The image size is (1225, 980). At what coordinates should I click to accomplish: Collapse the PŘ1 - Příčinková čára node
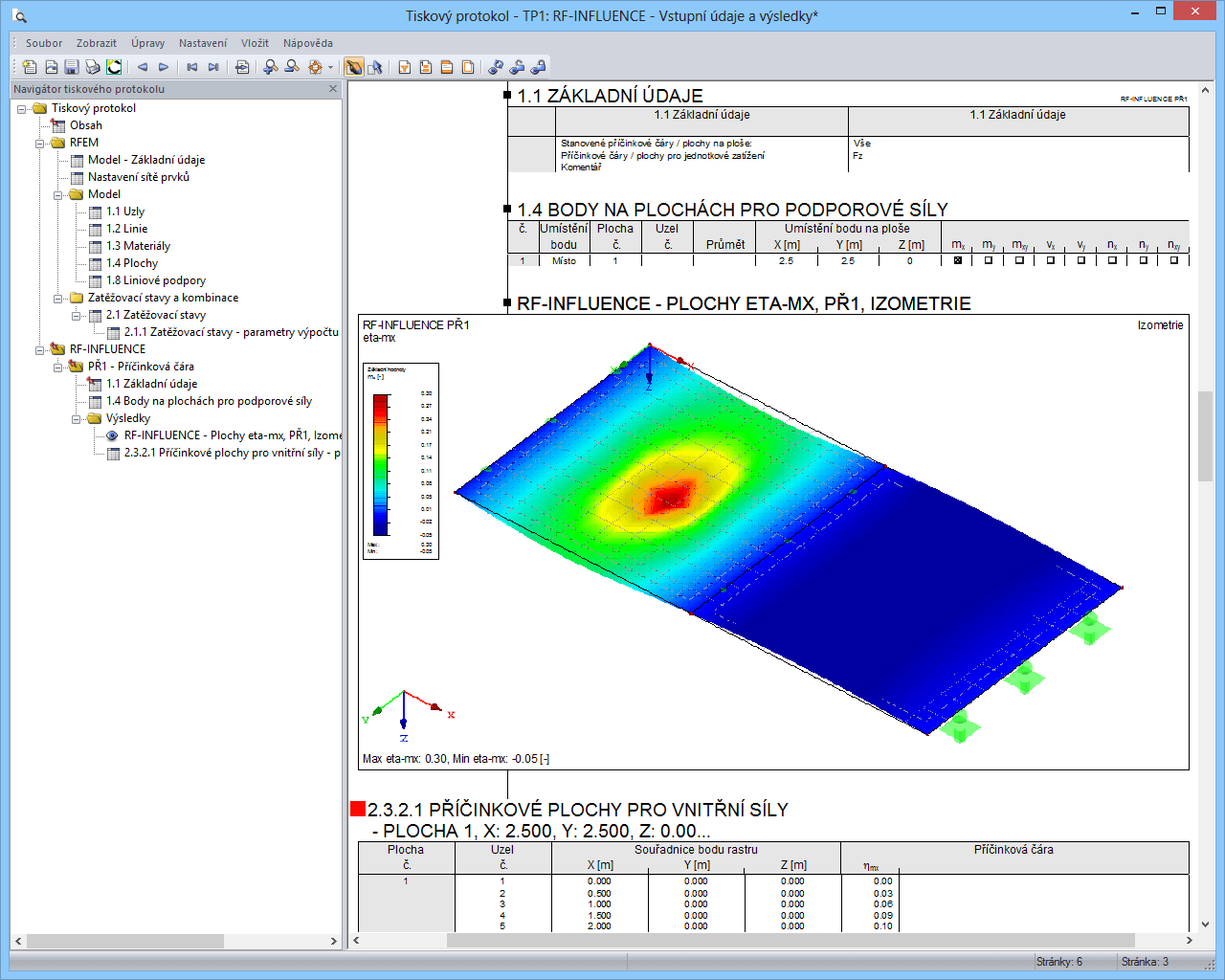58,367
